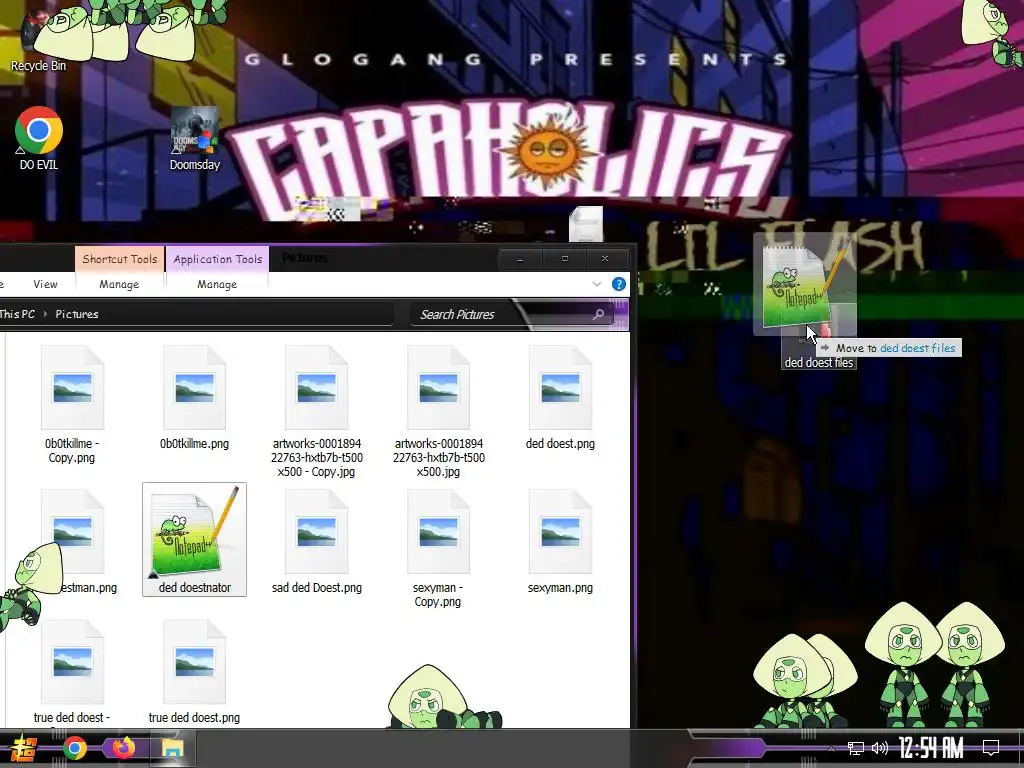1024x768 pixels.
Task: Open the volume tray icon
Action: click(x=880, y=748)
